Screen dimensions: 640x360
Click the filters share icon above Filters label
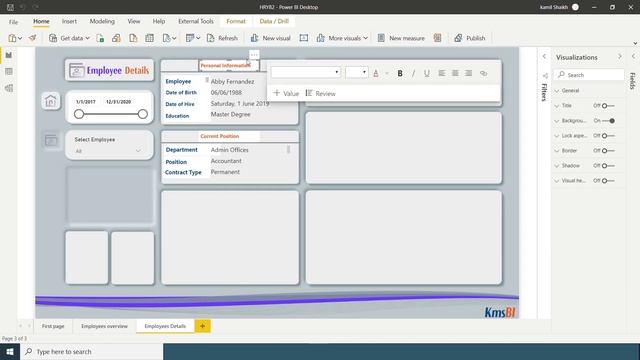tap(545, 76)
